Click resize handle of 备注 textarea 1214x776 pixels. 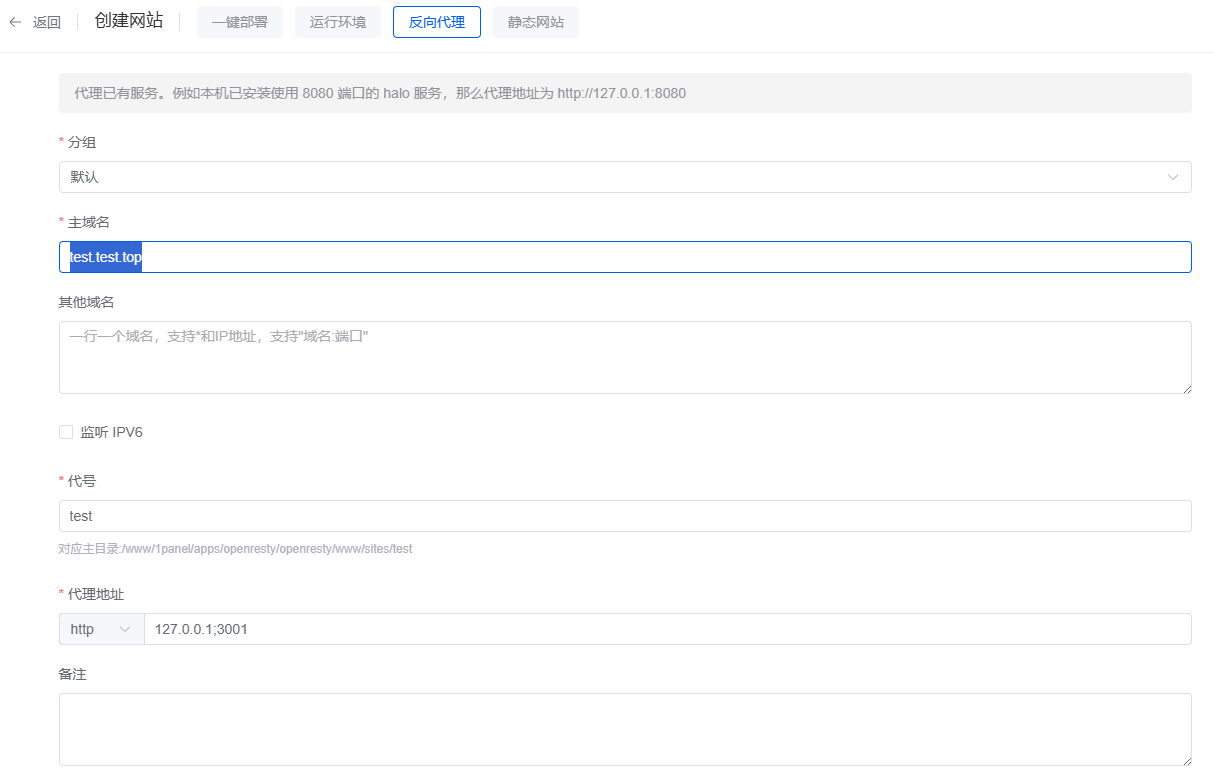[x=1186, y=760]
